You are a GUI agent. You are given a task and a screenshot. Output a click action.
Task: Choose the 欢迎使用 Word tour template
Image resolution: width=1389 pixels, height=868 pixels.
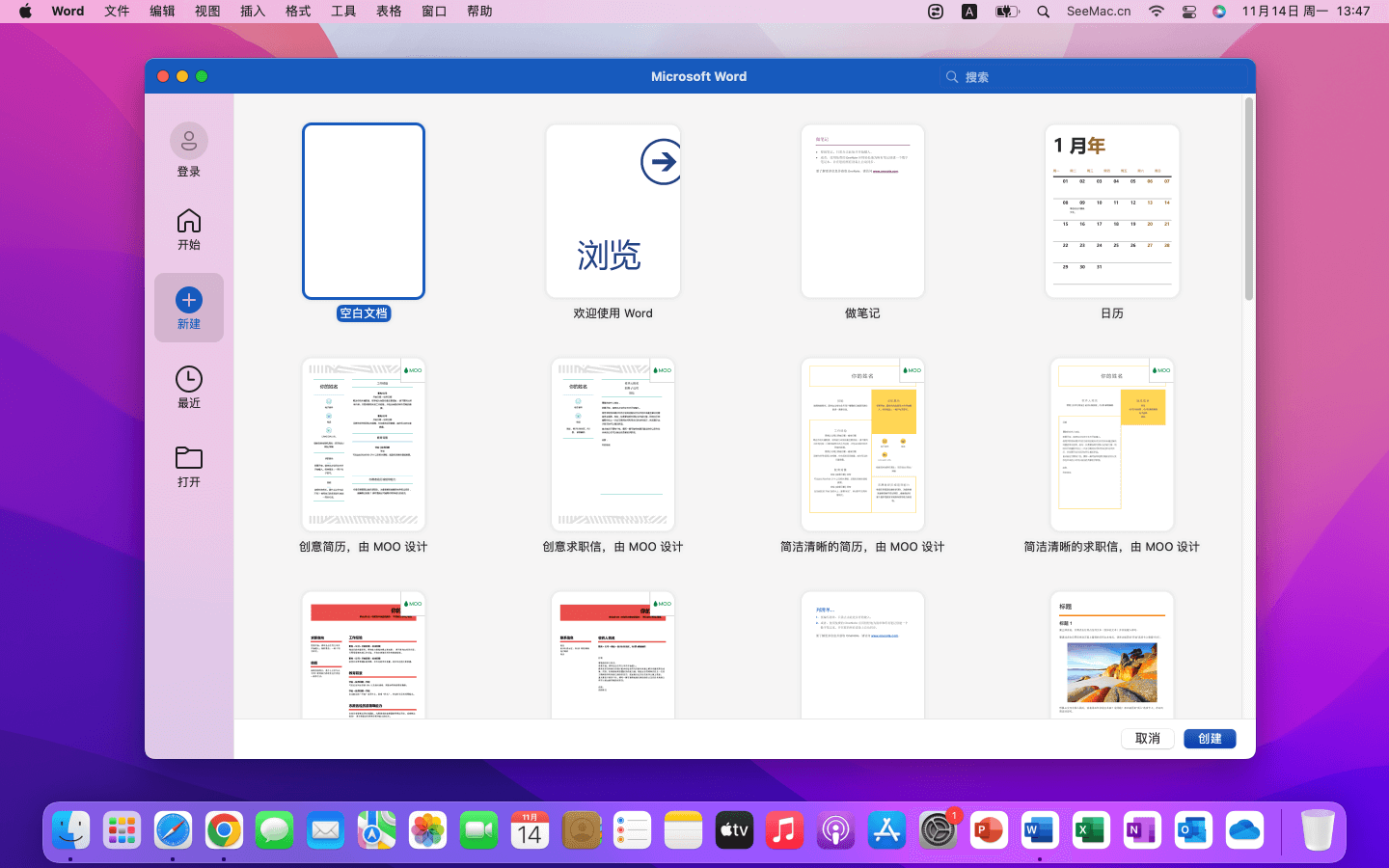613,211
